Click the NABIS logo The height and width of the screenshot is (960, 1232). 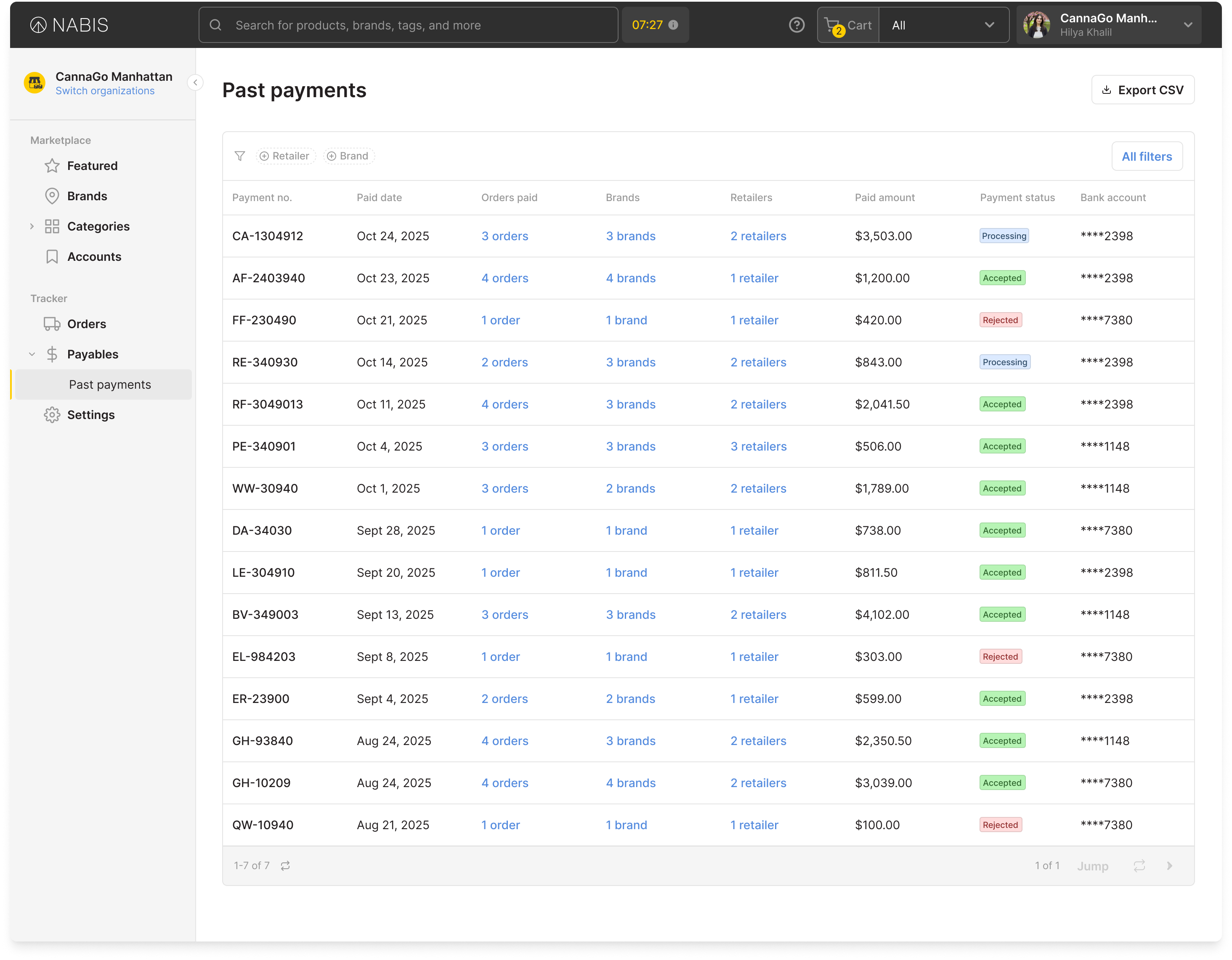(69, 25)
